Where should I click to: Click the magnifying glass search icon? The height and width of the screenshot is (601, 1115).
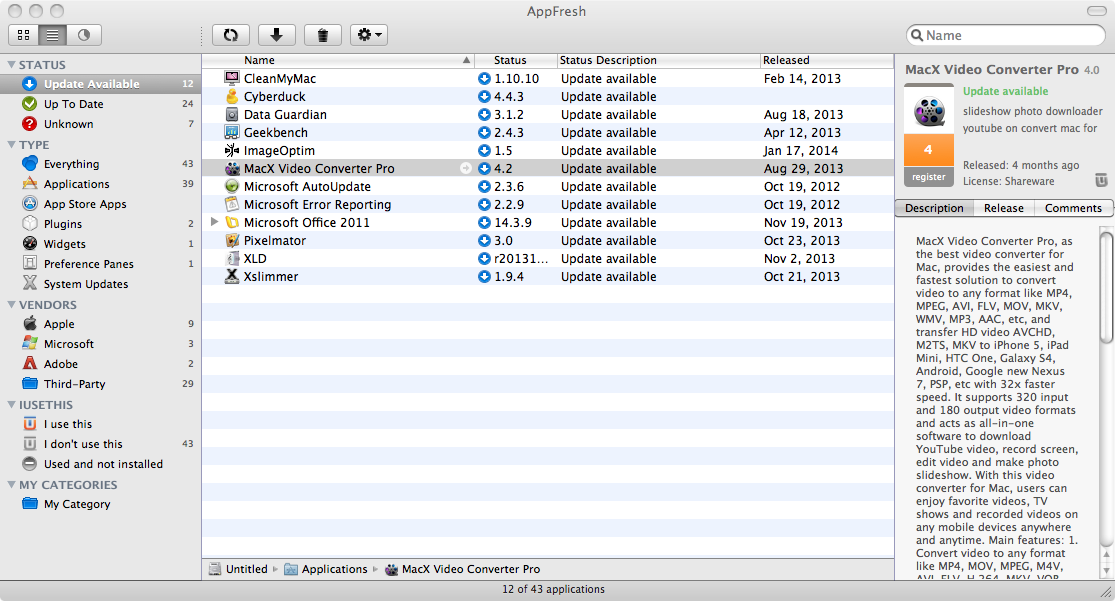916,35
